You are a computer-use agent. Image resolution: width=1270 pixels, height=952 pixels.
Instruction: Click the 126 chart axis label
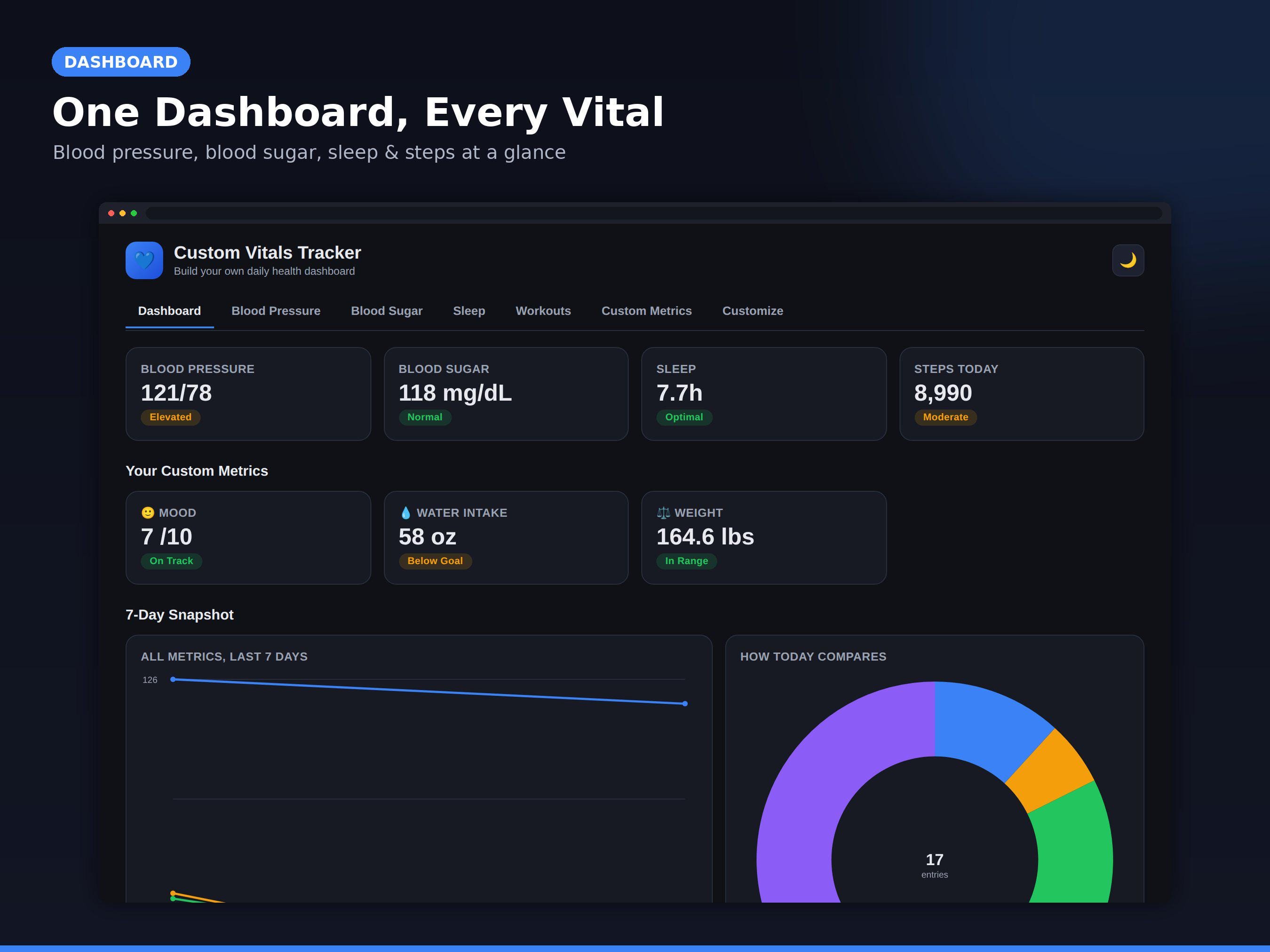[x=150, y=680]
